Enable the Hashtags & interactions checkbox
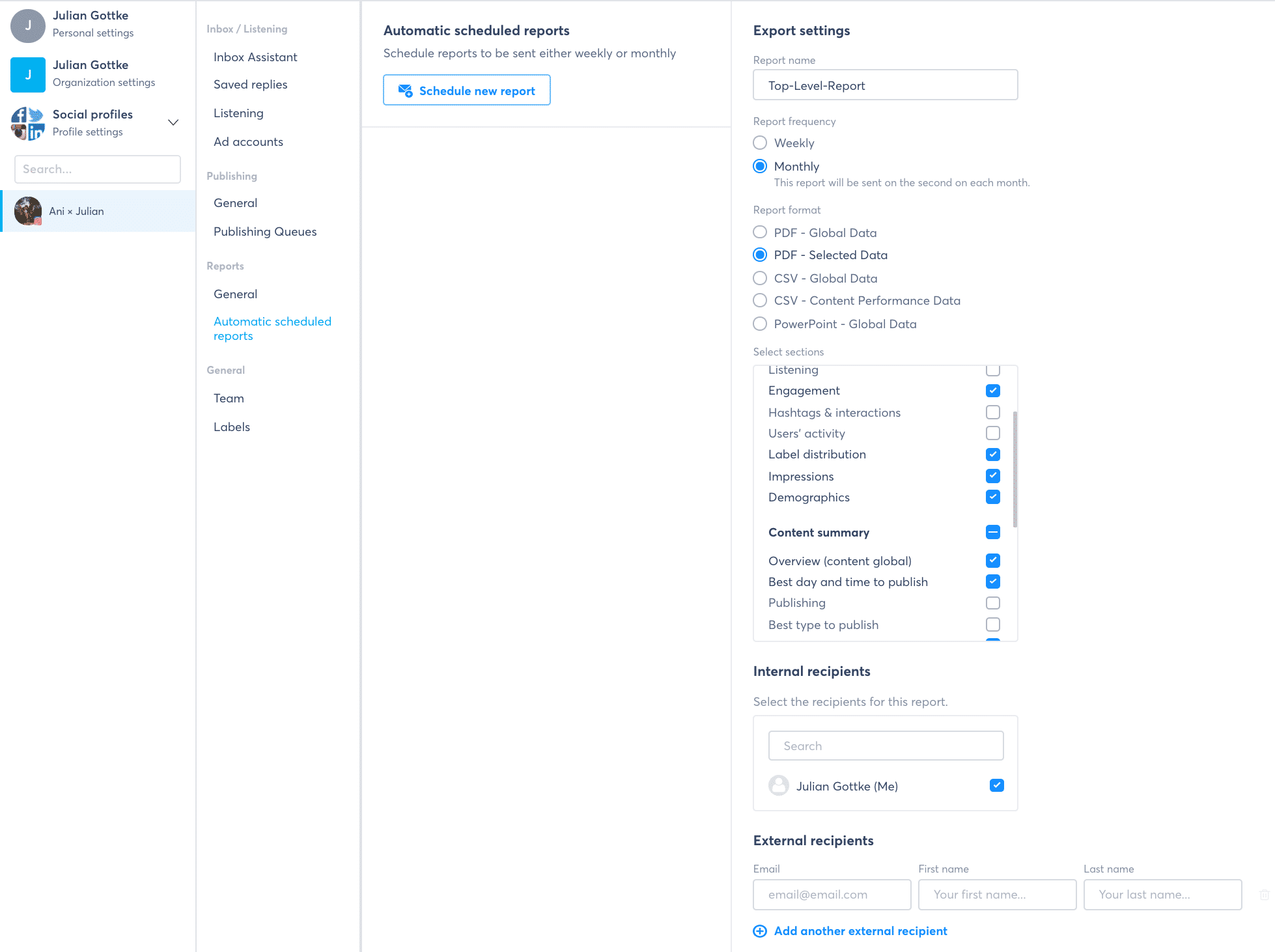This screenshot has width=1275, height=952. click(992, 412)
